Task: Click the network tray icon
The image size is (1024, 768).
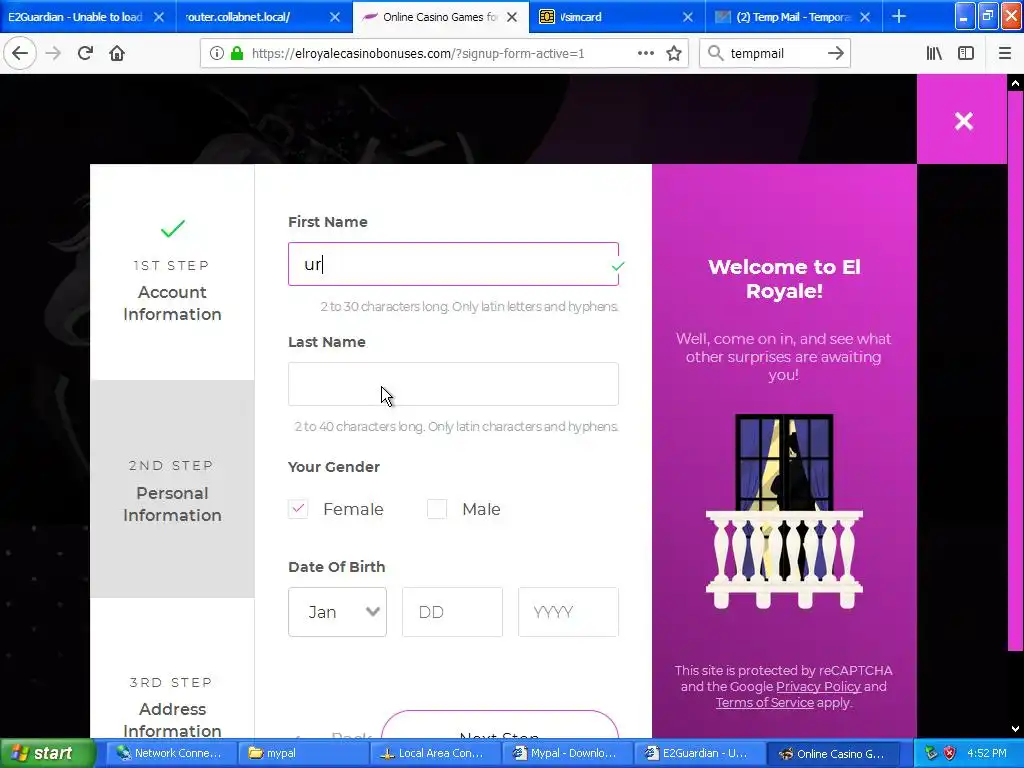Action: point(931,753)
